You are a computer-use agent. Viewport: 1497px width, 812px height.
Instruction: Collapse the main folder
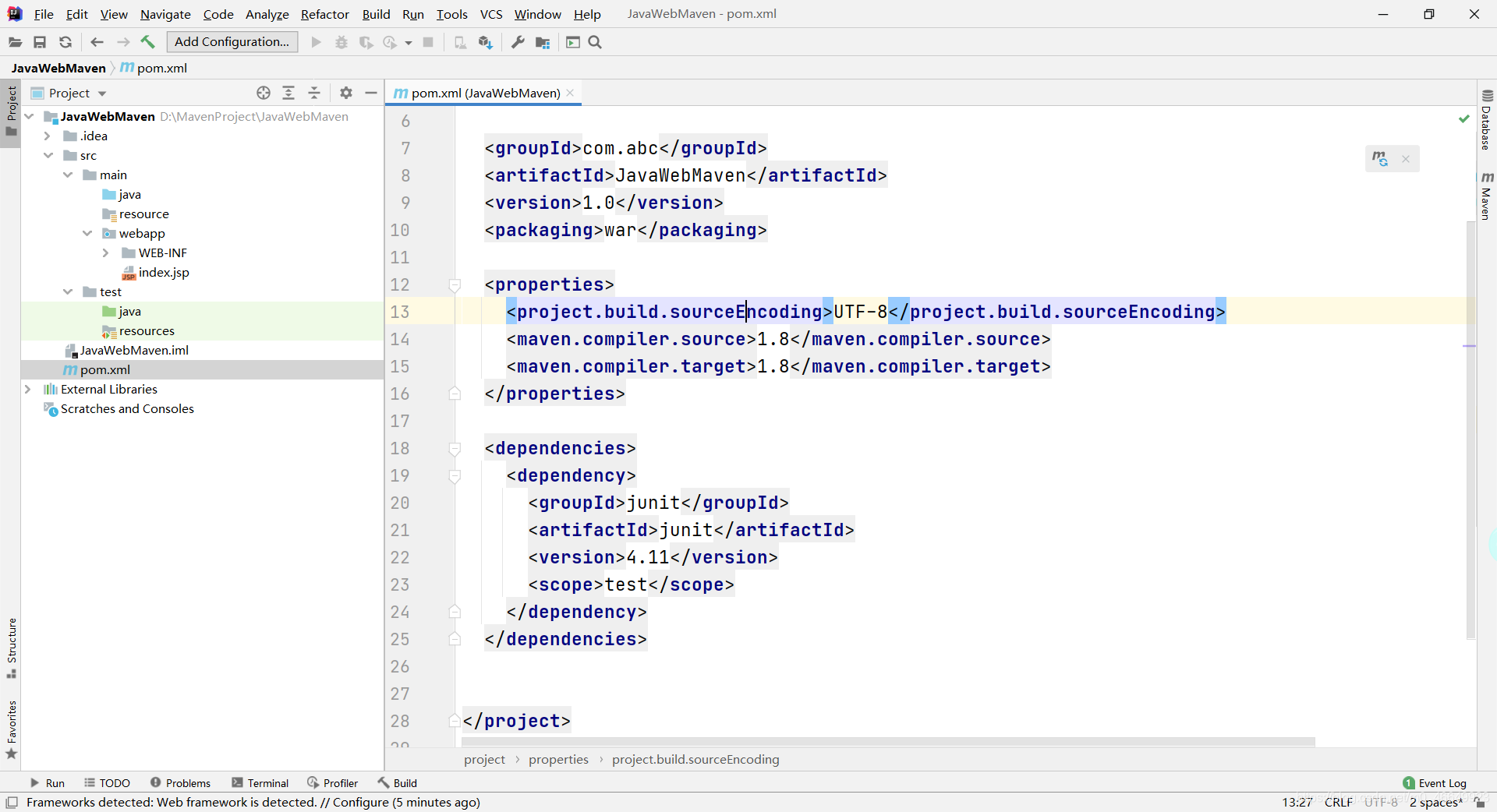tap(68, 175)
